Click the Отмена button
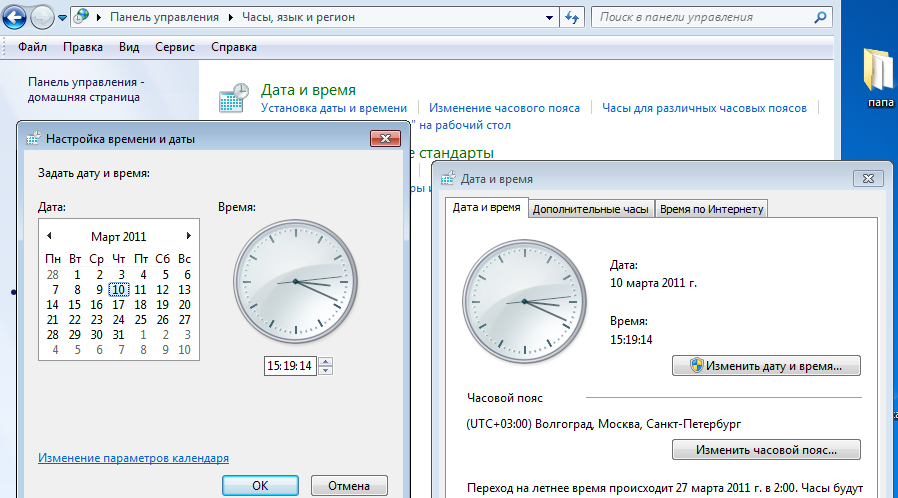The height and width of the screenshot is (498, 898). (x=349, y=485)
